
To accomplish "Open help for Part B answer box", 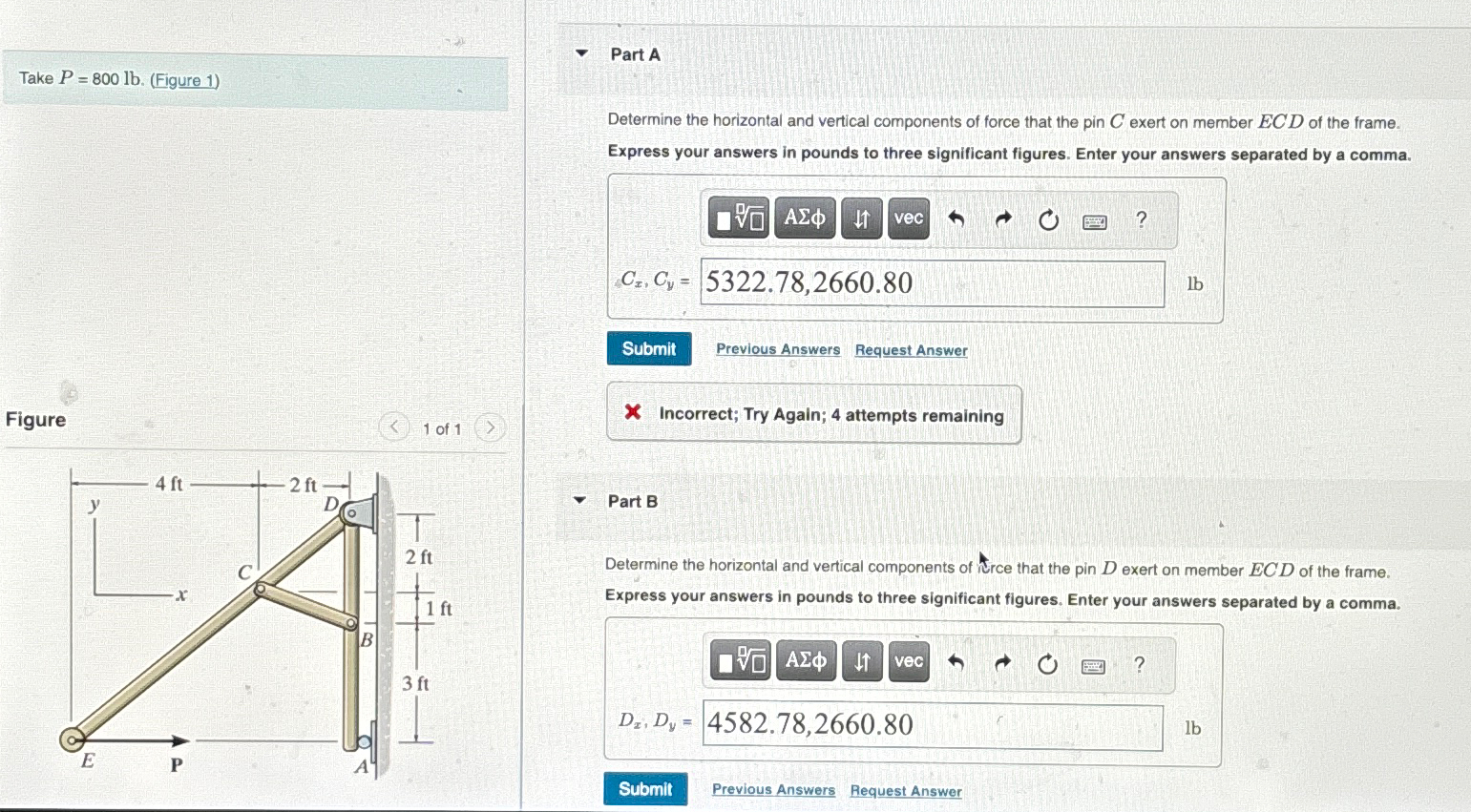I will click(1139, 664).
